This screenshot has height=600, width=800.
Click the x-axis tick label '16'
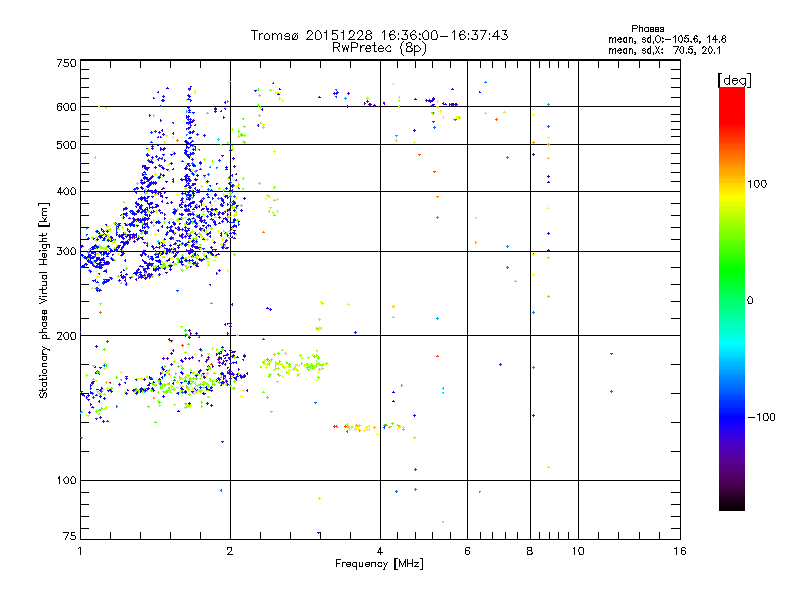(x=680, y=551)
